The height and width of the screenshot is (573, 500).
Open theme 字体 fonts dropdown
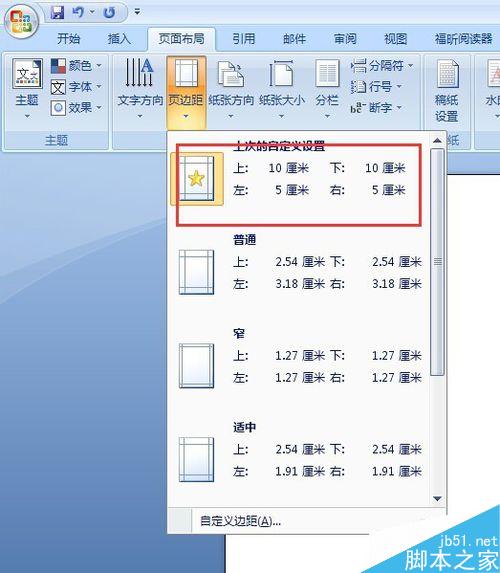pos(76,87)
